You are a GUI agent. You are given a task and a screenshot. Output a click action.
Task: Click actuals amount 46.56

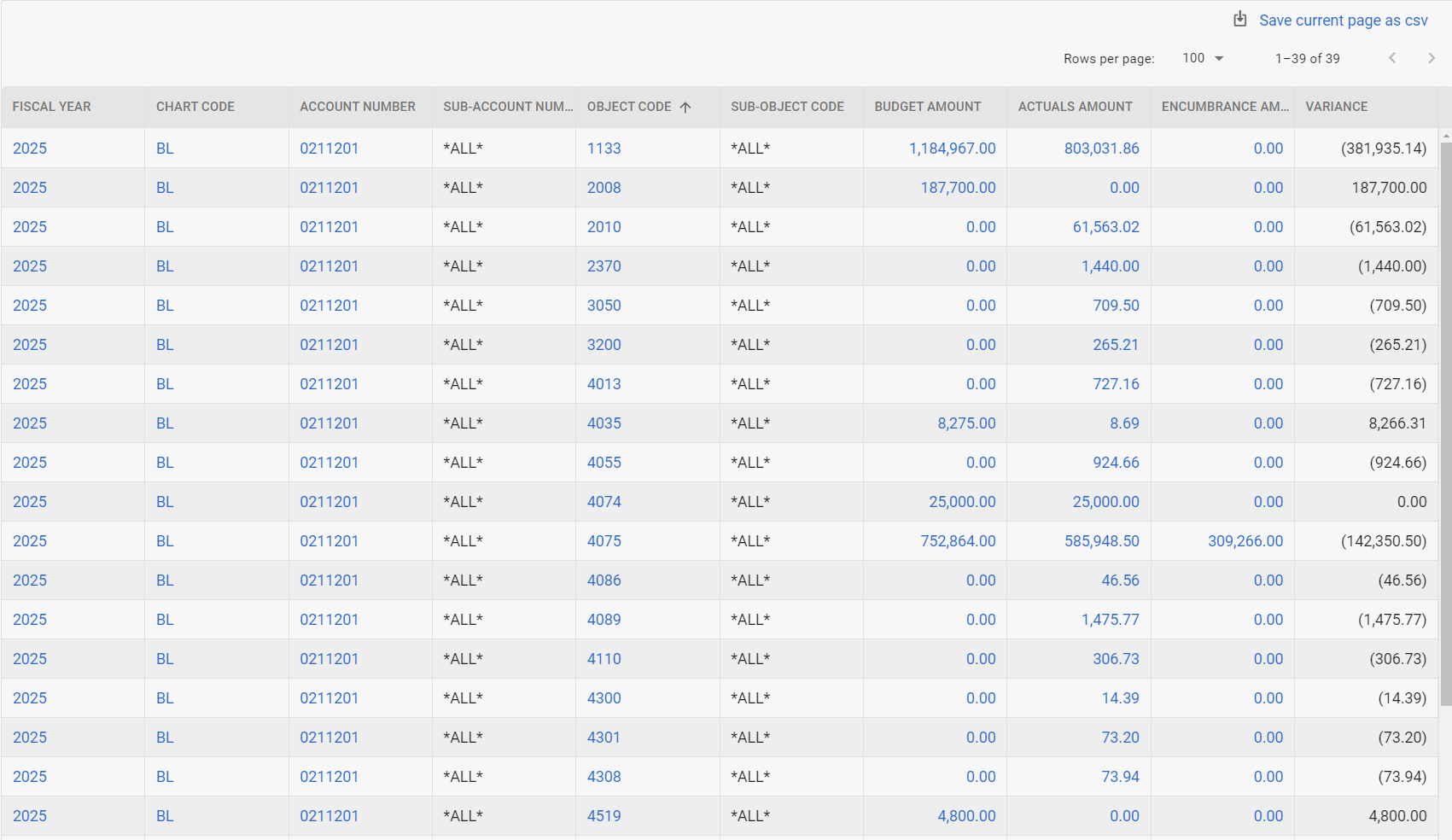[1120, 580]
